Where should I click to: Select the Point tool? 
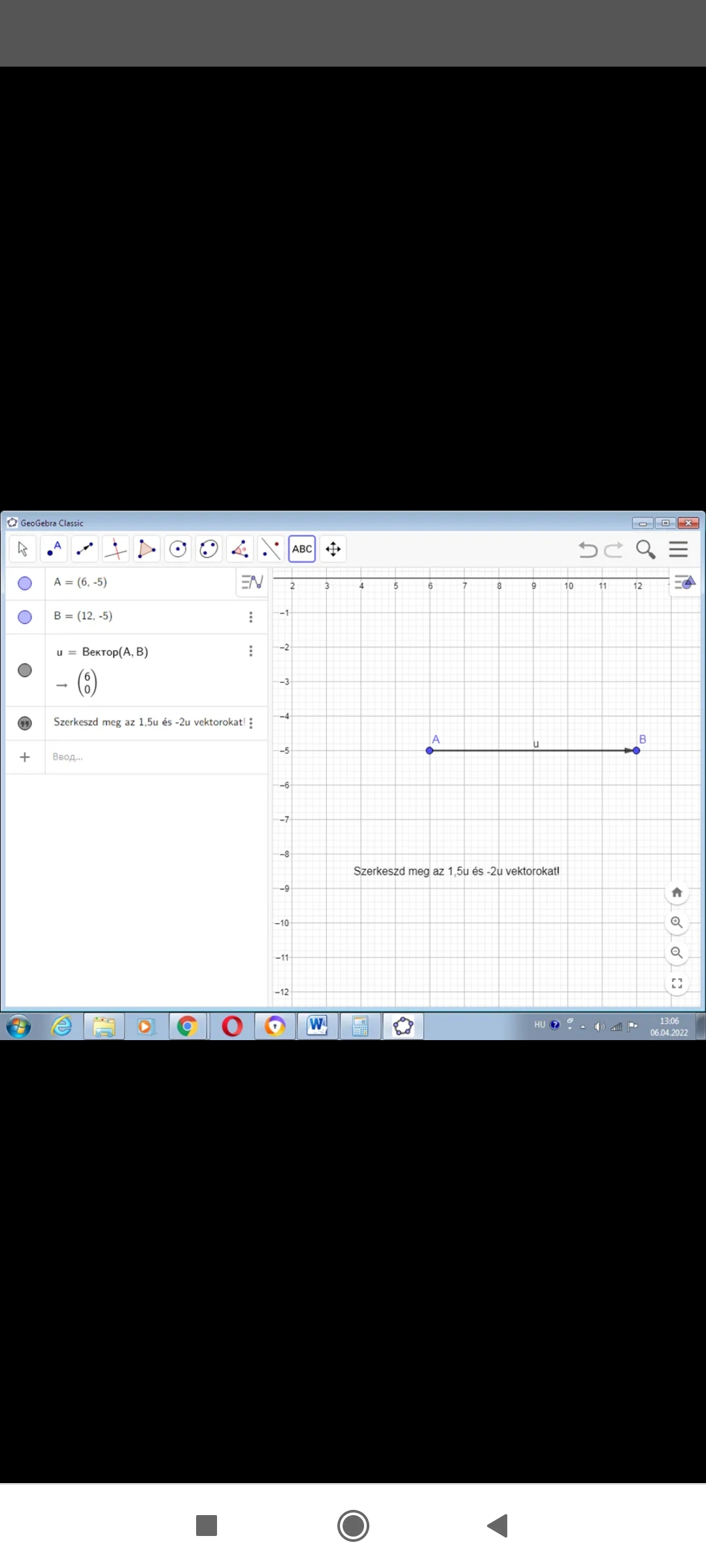click(x=54, y=549)
